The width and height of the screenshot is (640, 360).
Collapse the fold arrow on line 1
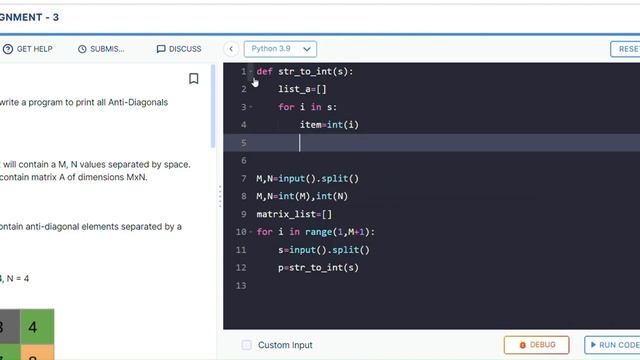click(251, 71)
